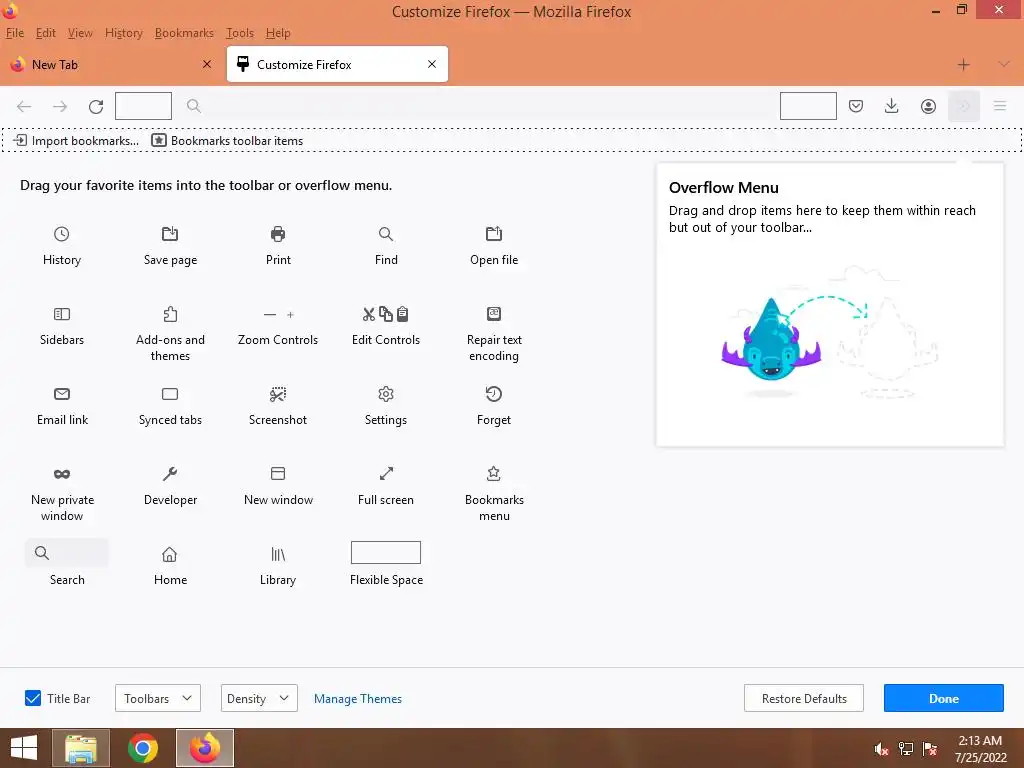Click the Developer wrench icon
Screen dimensions: 1024x768
[x=170, y=473]
